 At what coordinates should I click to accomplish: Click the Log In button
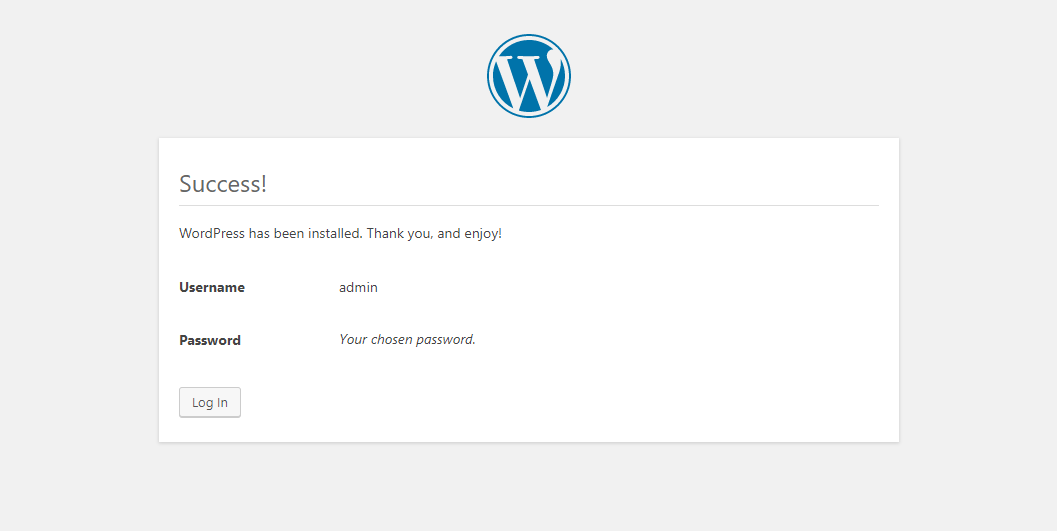click(210, 402)
